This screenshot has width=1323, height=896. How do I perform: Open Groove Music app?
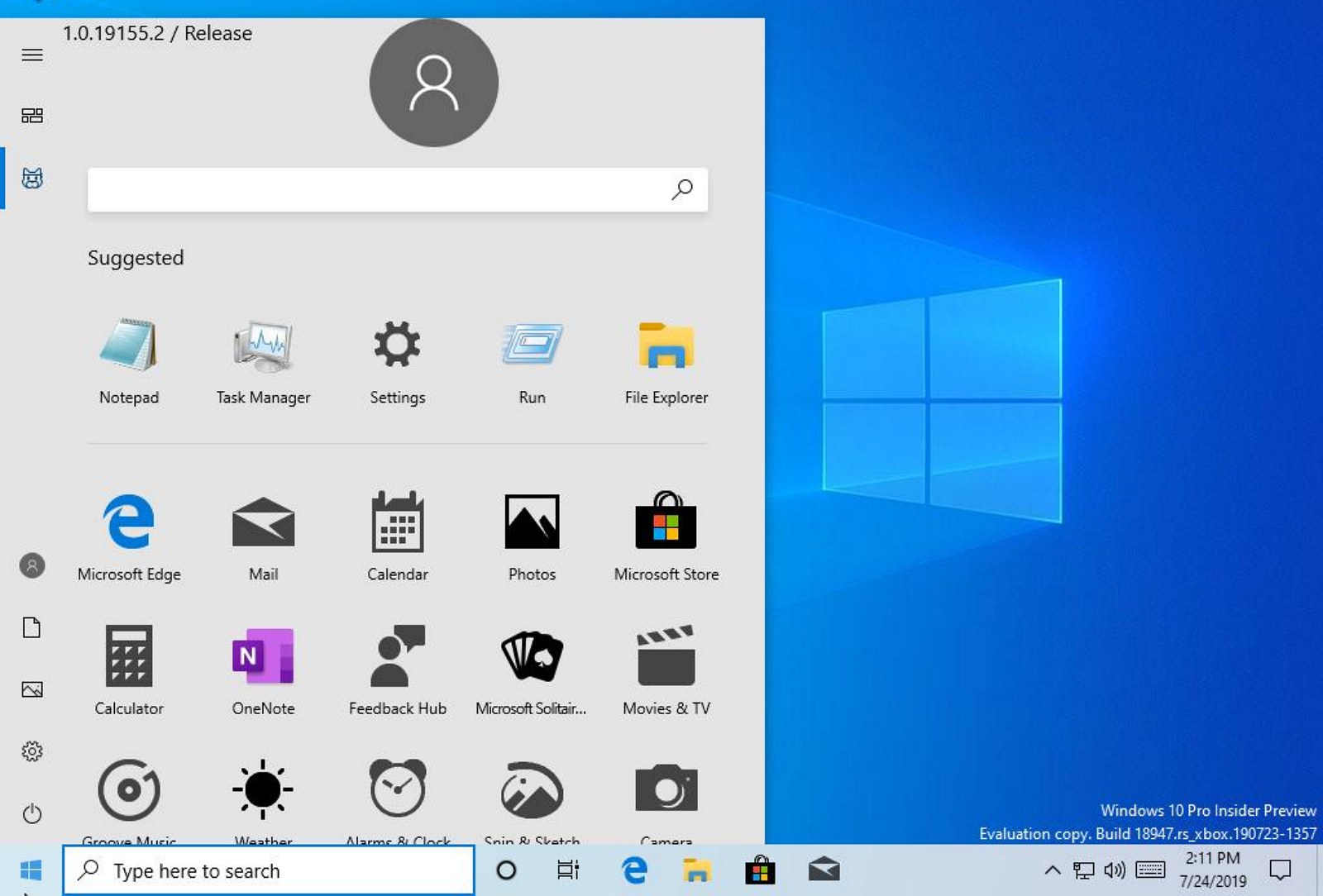pyautogui.click(x=128, y=800)
